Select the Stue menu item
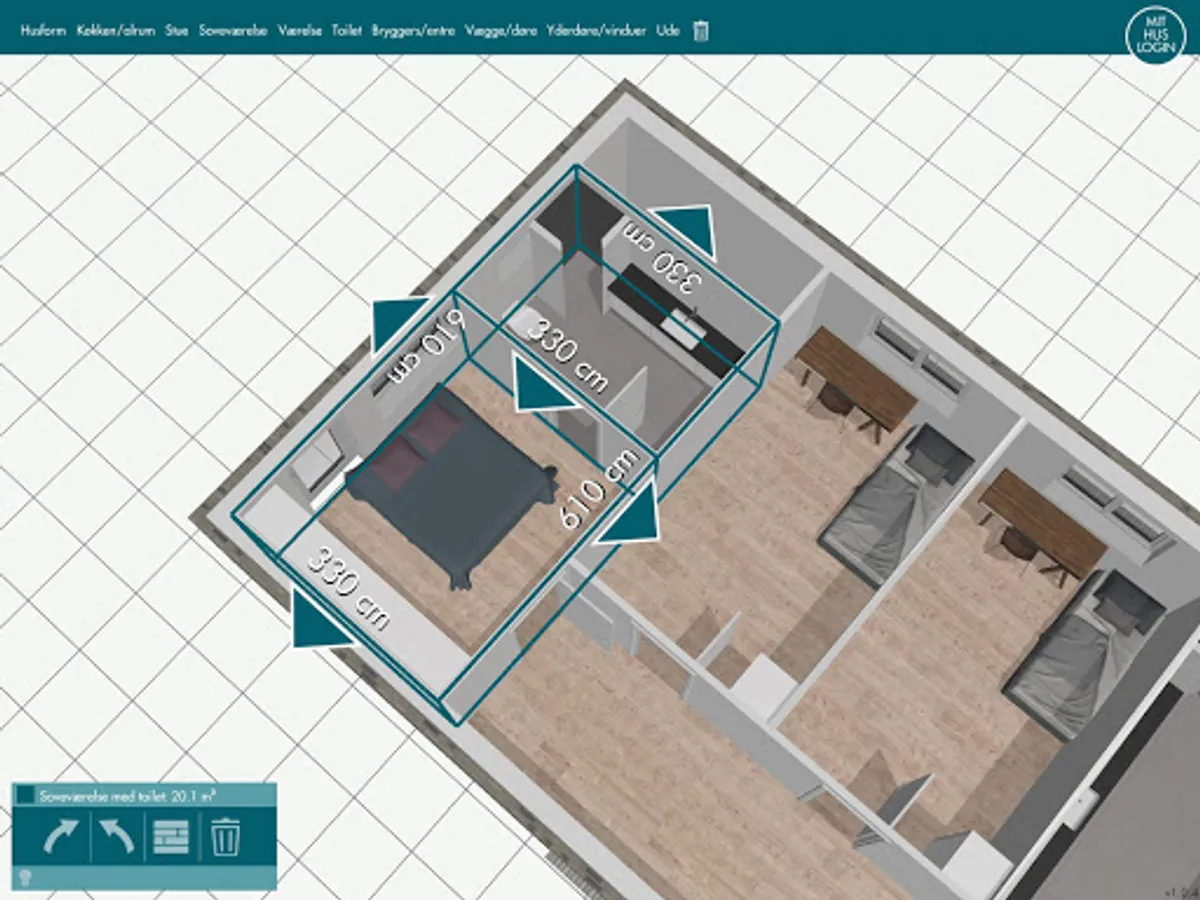This screenshot has width=1200, height=900. [x=177, y=31]
